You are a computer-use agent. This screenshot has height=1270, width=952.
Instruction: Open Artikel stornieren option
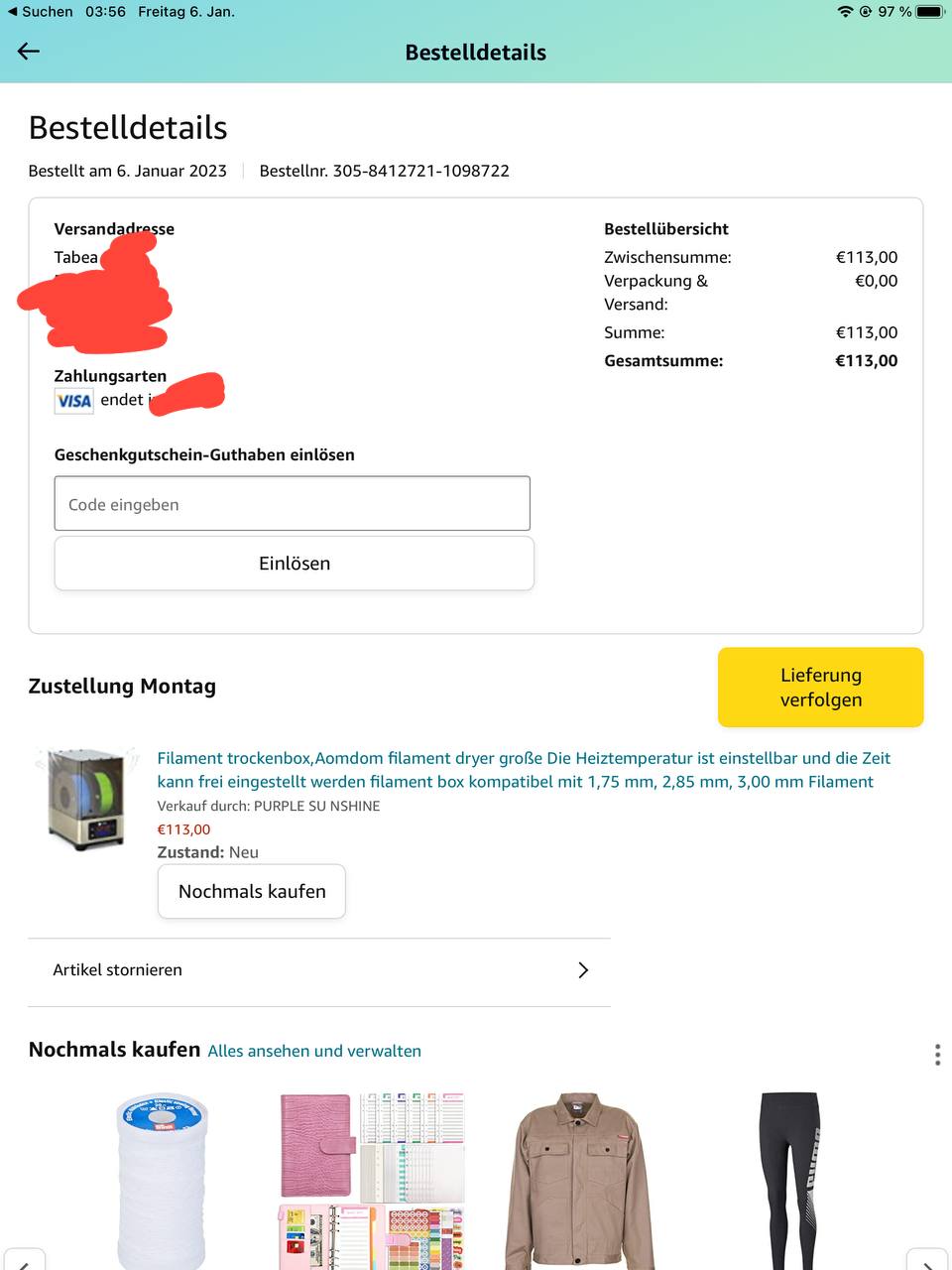coord(319,970)
